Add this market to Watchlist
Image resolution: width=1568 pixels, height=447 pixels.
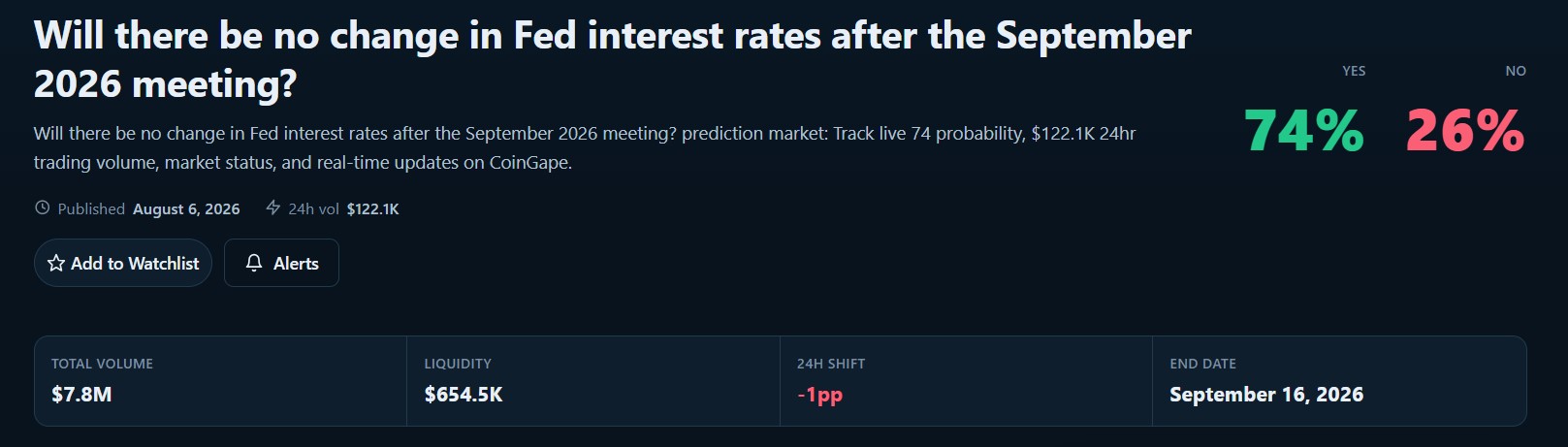coord(123,263)
